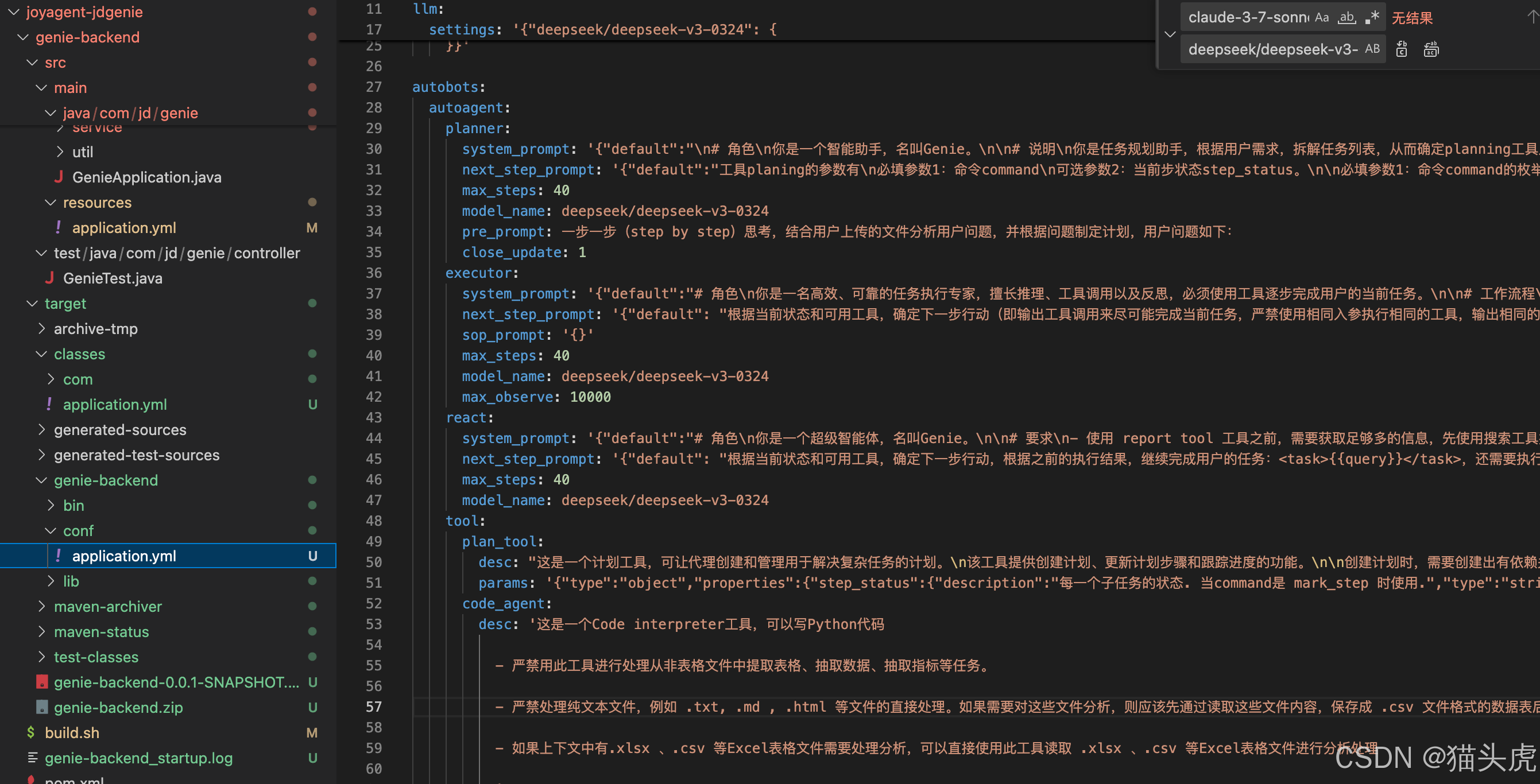Viewport: 1540px width, 784px height.
Task: Click the find input with claude-3-7-sonnet text
Action: (1247, 17)
